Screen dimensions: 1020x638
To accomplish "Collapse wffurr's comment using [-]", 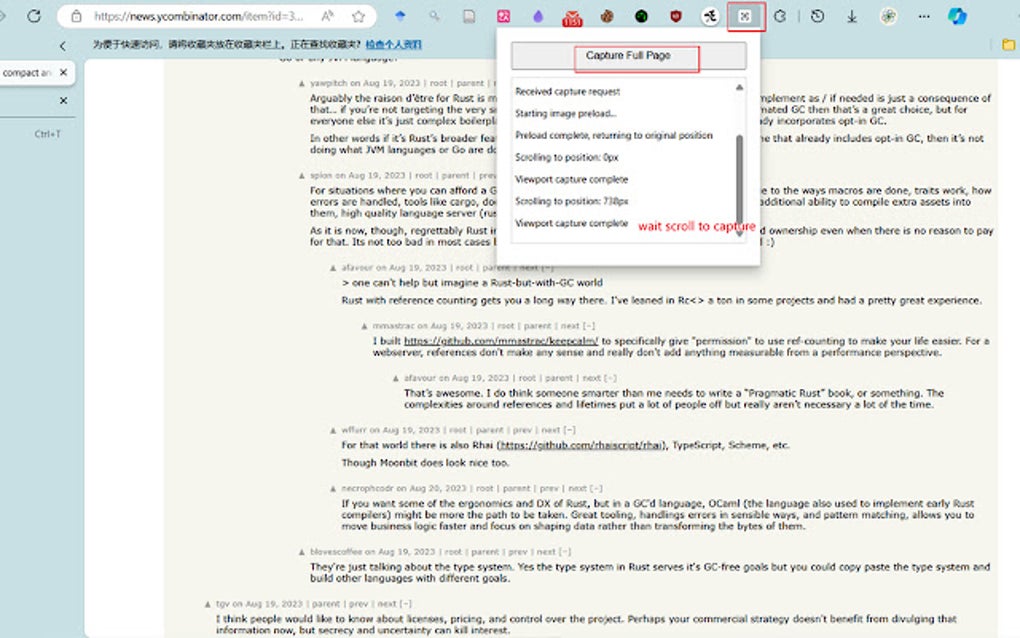I will click(570, 428).
